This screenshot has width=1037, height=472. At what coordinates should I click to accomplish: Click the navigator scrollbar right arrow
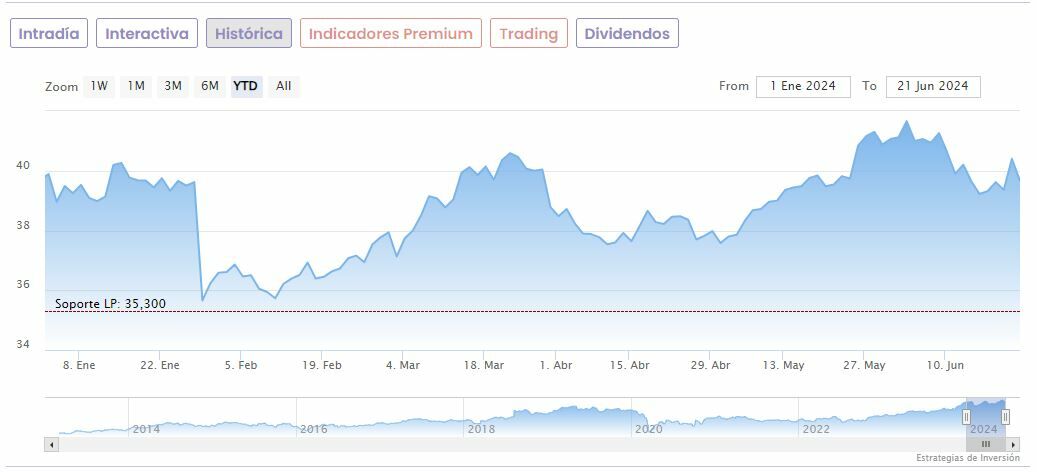pos(1013,444)
